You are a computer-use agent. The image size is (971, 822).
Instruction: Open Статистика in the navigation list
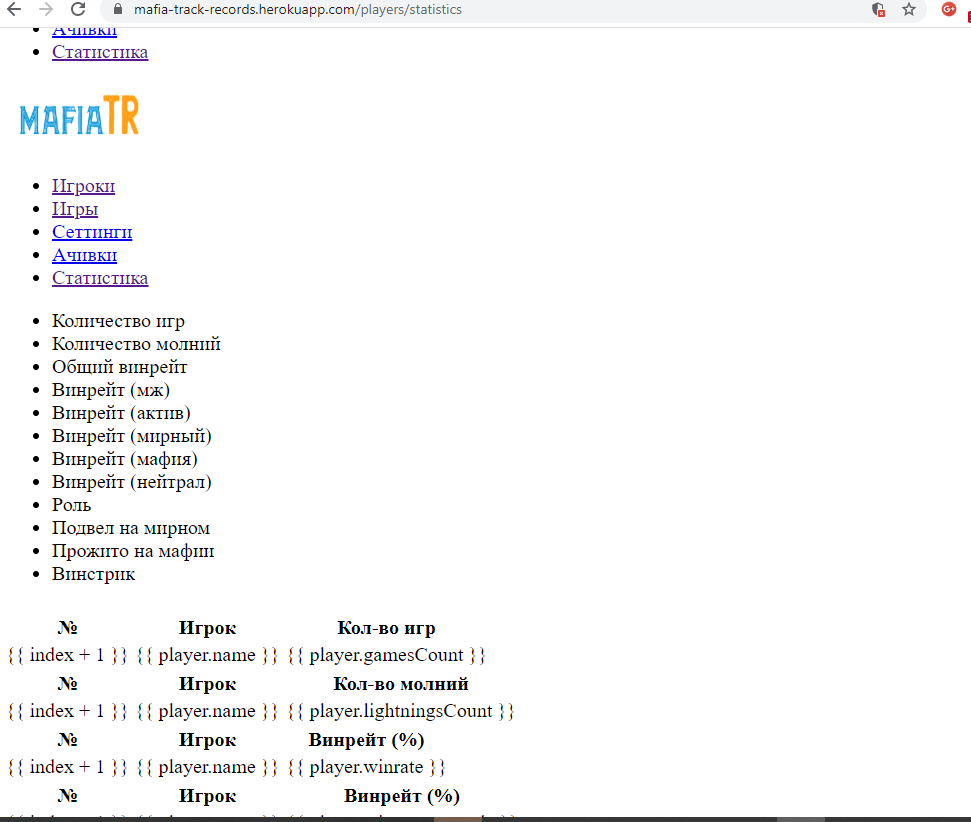click(100, 278)
